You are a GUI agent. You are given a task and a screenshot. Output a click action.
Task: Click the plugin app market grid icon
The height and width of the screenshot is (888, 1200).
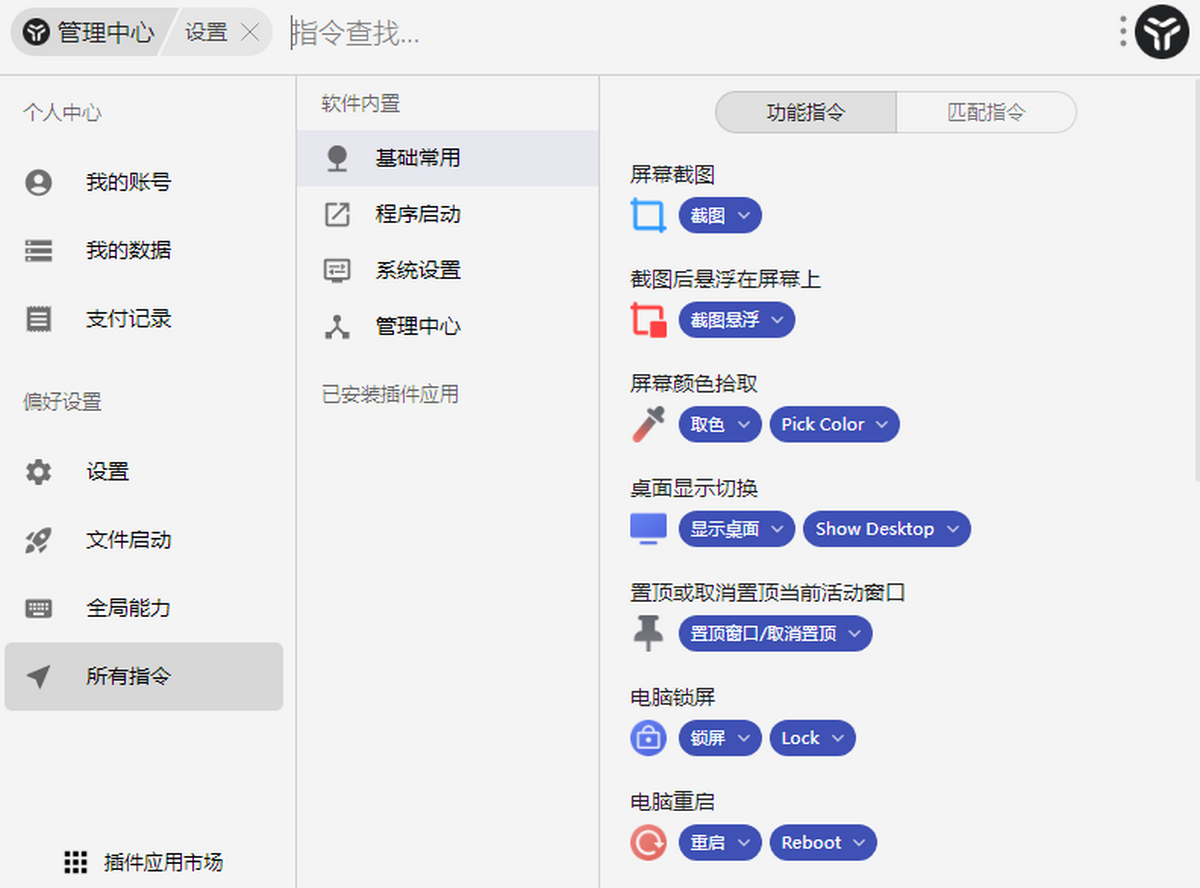point(75,862)
